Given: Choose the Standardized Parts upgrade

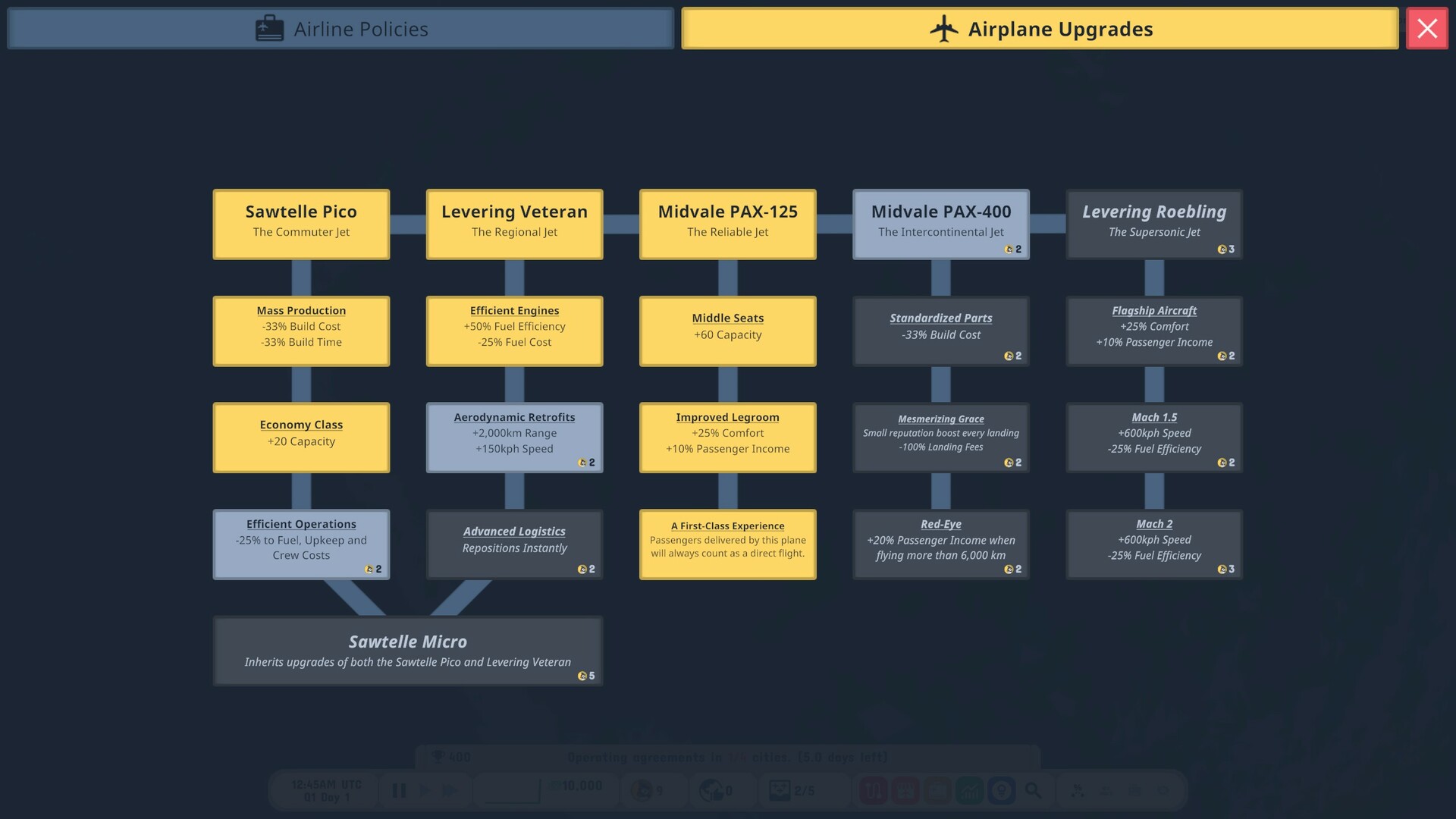Looking at the screenshot, I should pos(940,331).
